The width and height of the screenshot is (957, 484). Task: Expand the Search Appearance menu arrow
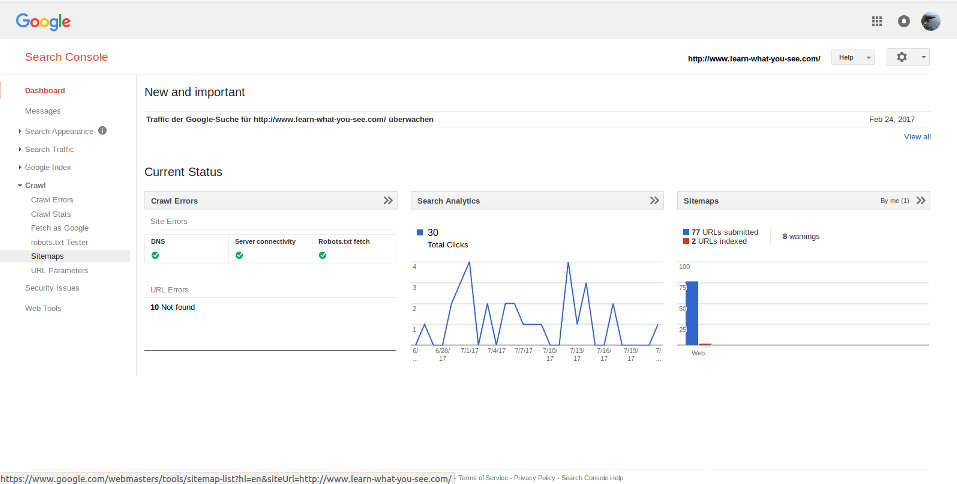tap(20, 131)
